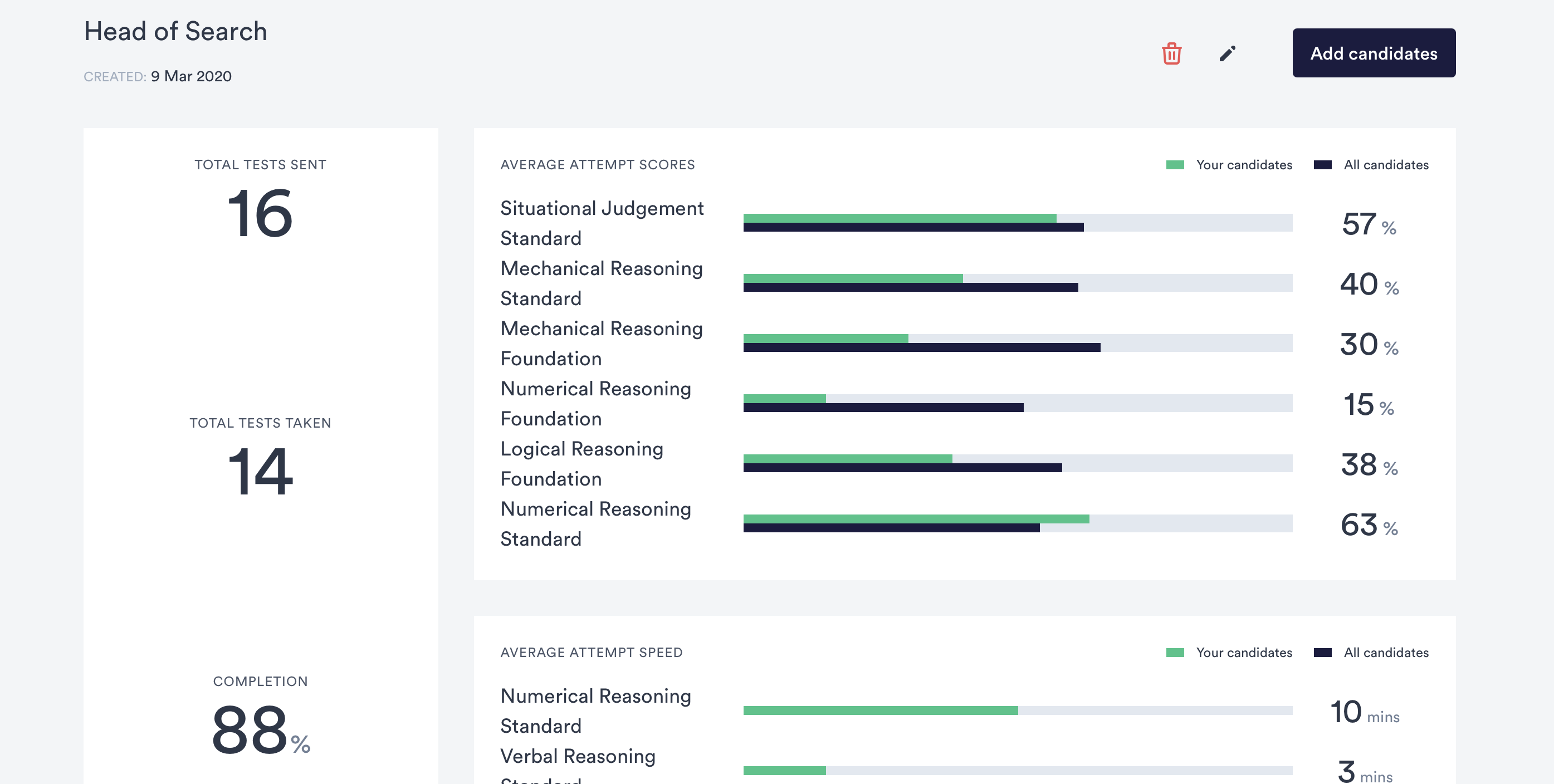
Task: Click the 63% Numerical Reasoning Standard score
Action: 1368,525
